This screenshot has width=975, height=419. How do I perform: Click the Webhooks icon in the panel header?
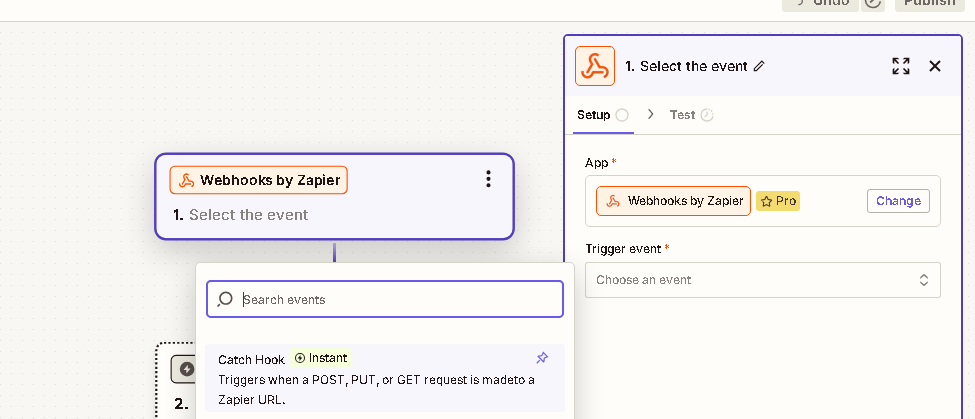pyautogui.click(x=594, y=66)
